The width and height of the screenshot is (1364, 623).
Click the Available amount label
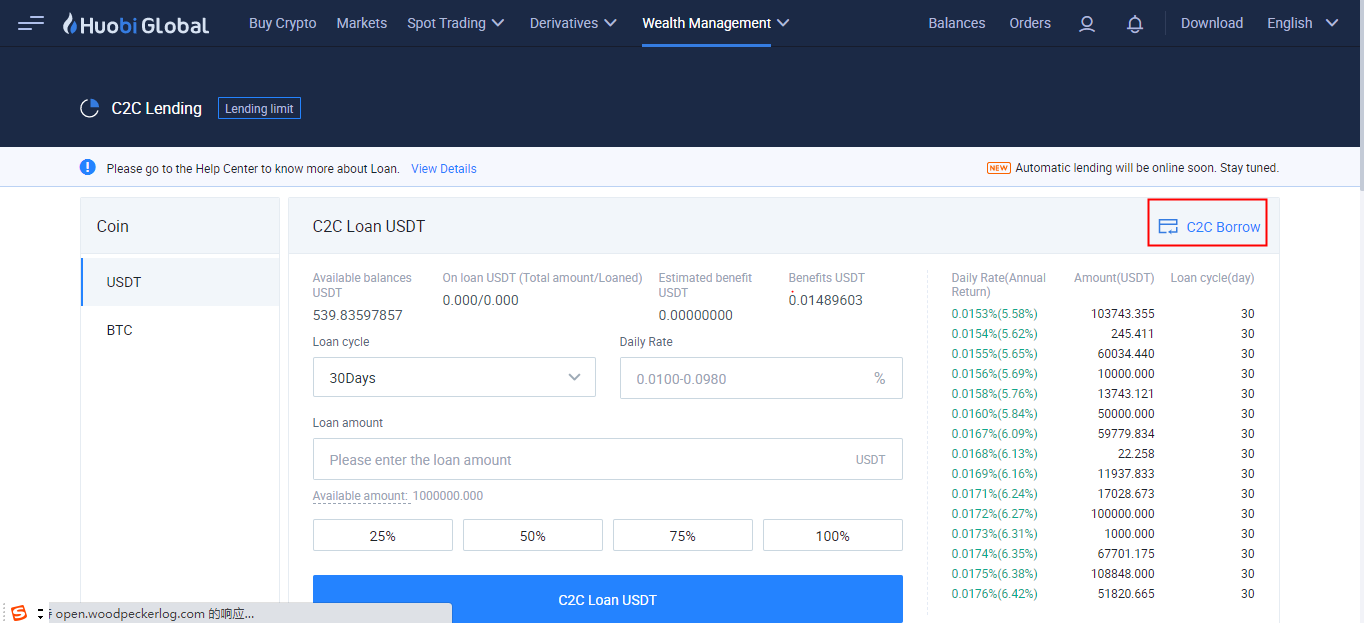click(x=360, y=496)
